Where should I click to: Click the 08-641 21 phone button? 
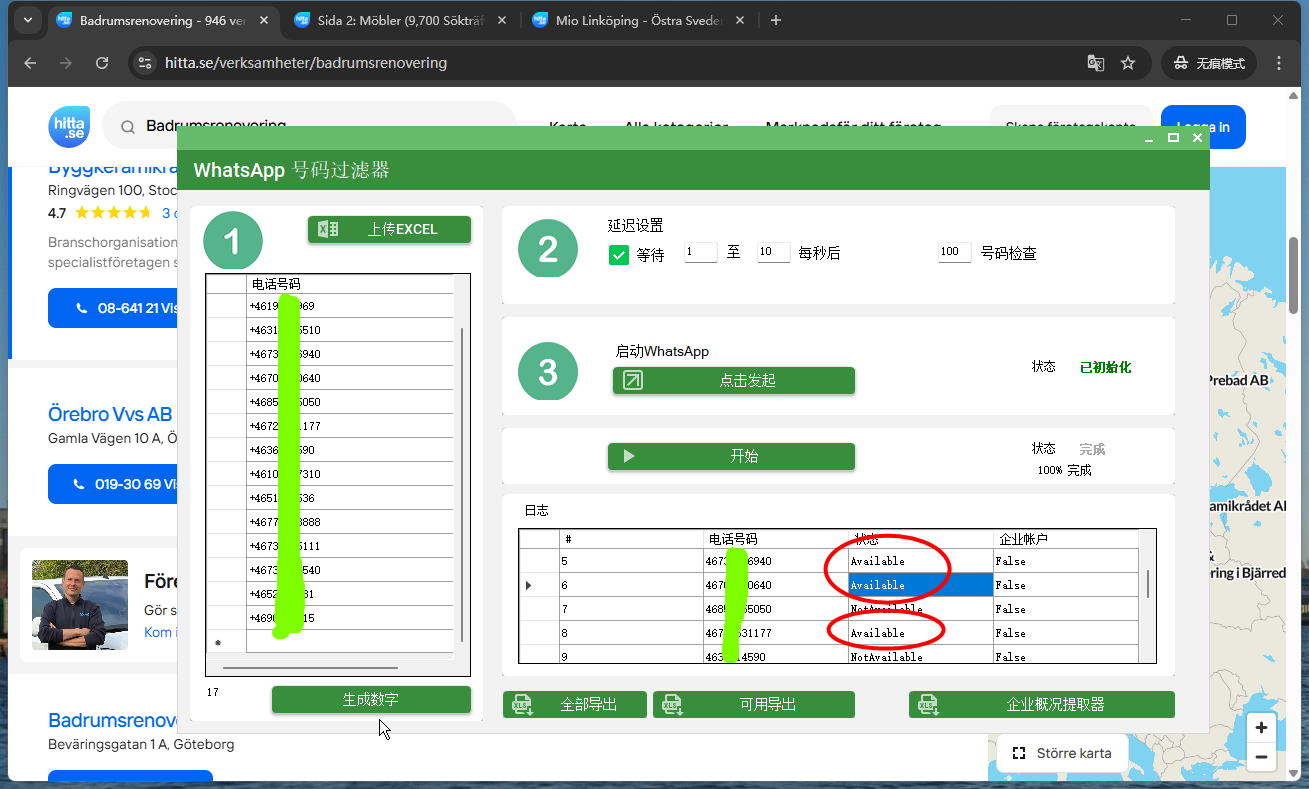tap(113, 308)
